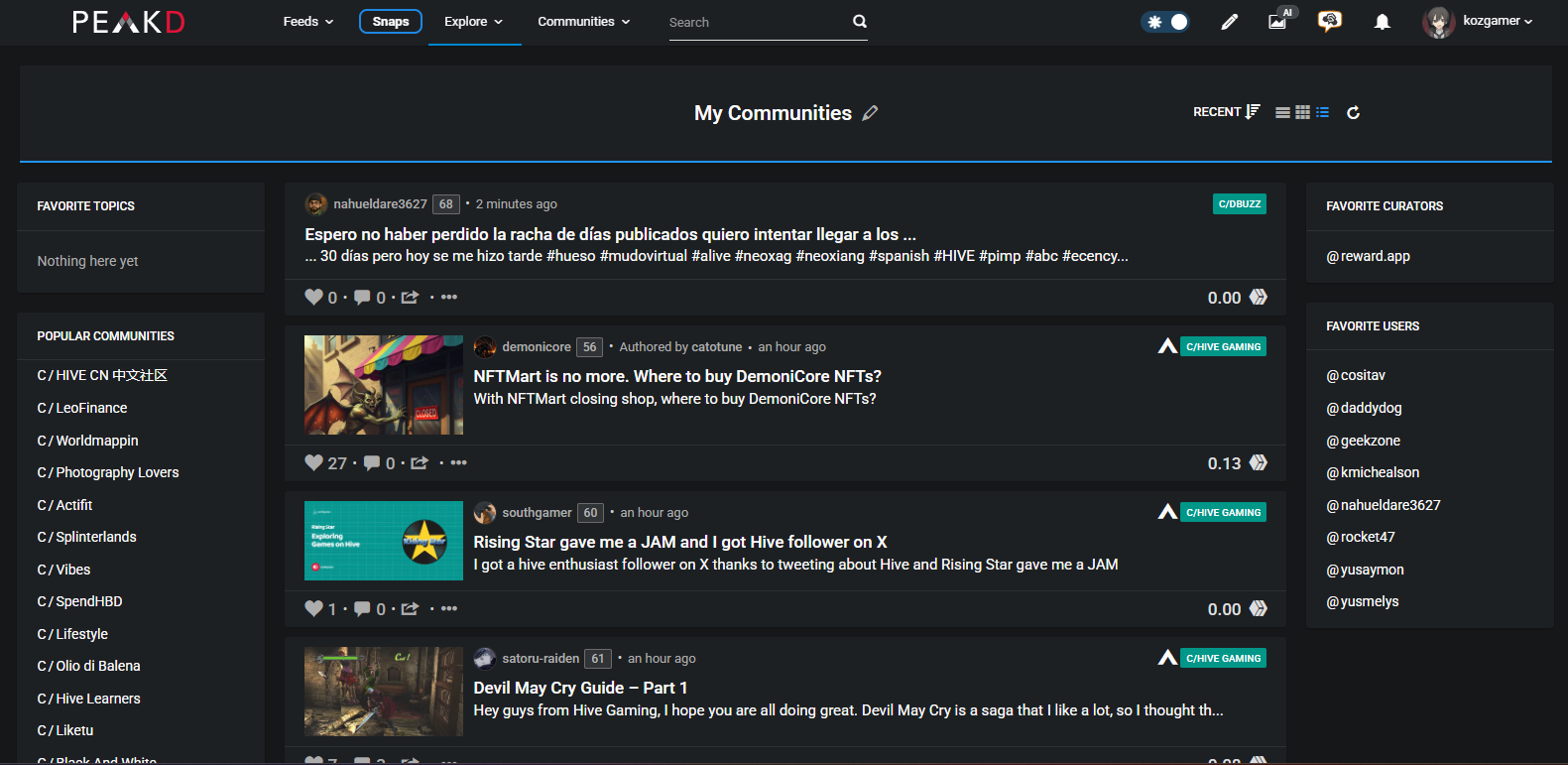Image resolution: width=1568 pixels, height=765 pixels.
Task: Click the search magnifier icon
Action: coord(860,21)
